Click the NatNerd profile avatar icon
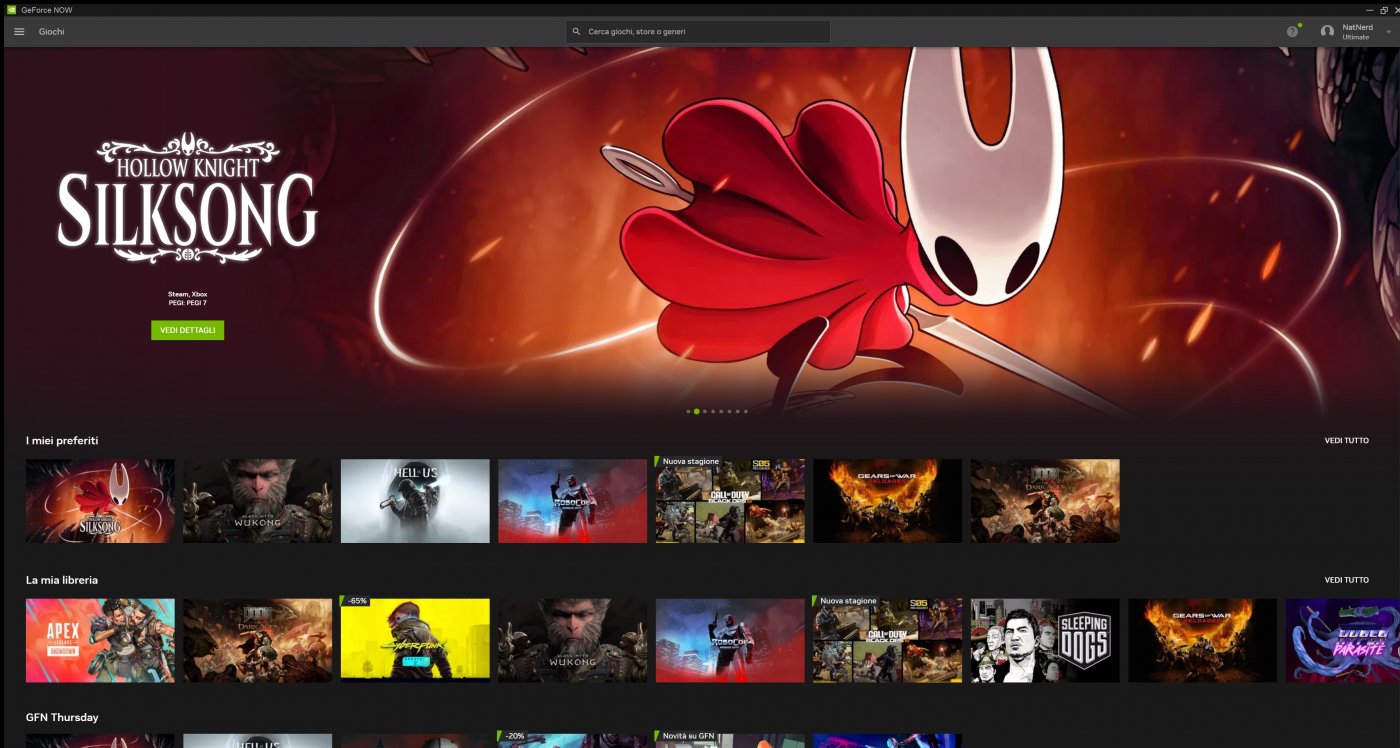Image resolution: width=1400 pixels, height=748 pixels. pyautogui.click(x=1327, y=31)
